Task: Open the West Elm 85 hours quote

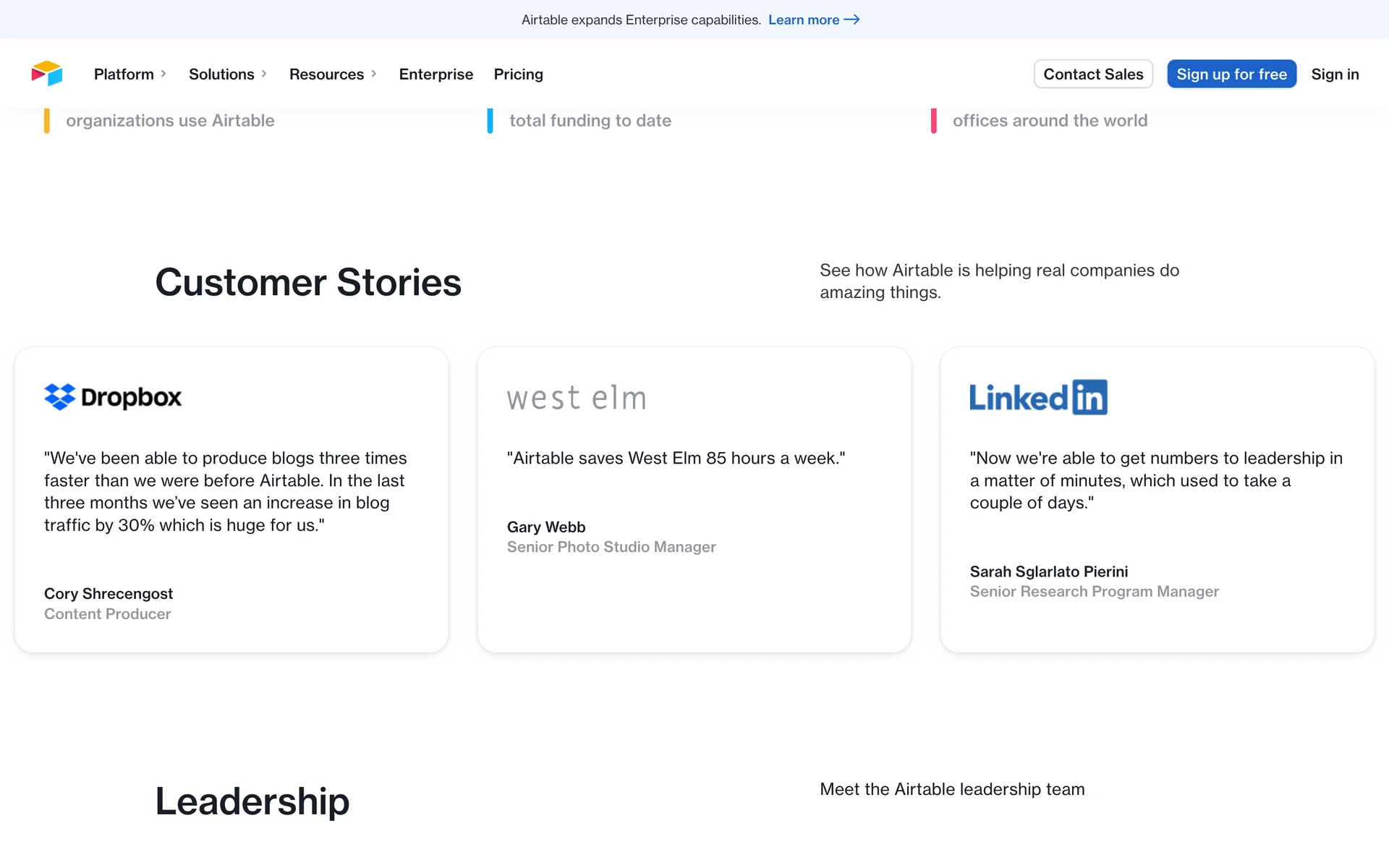Action: click(x=676, y=459)
